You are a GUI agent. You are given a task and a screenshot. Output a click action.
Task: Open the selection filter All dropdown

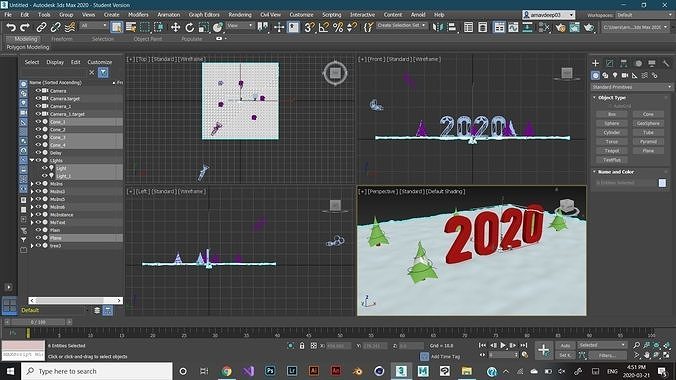tap(93, 25)
